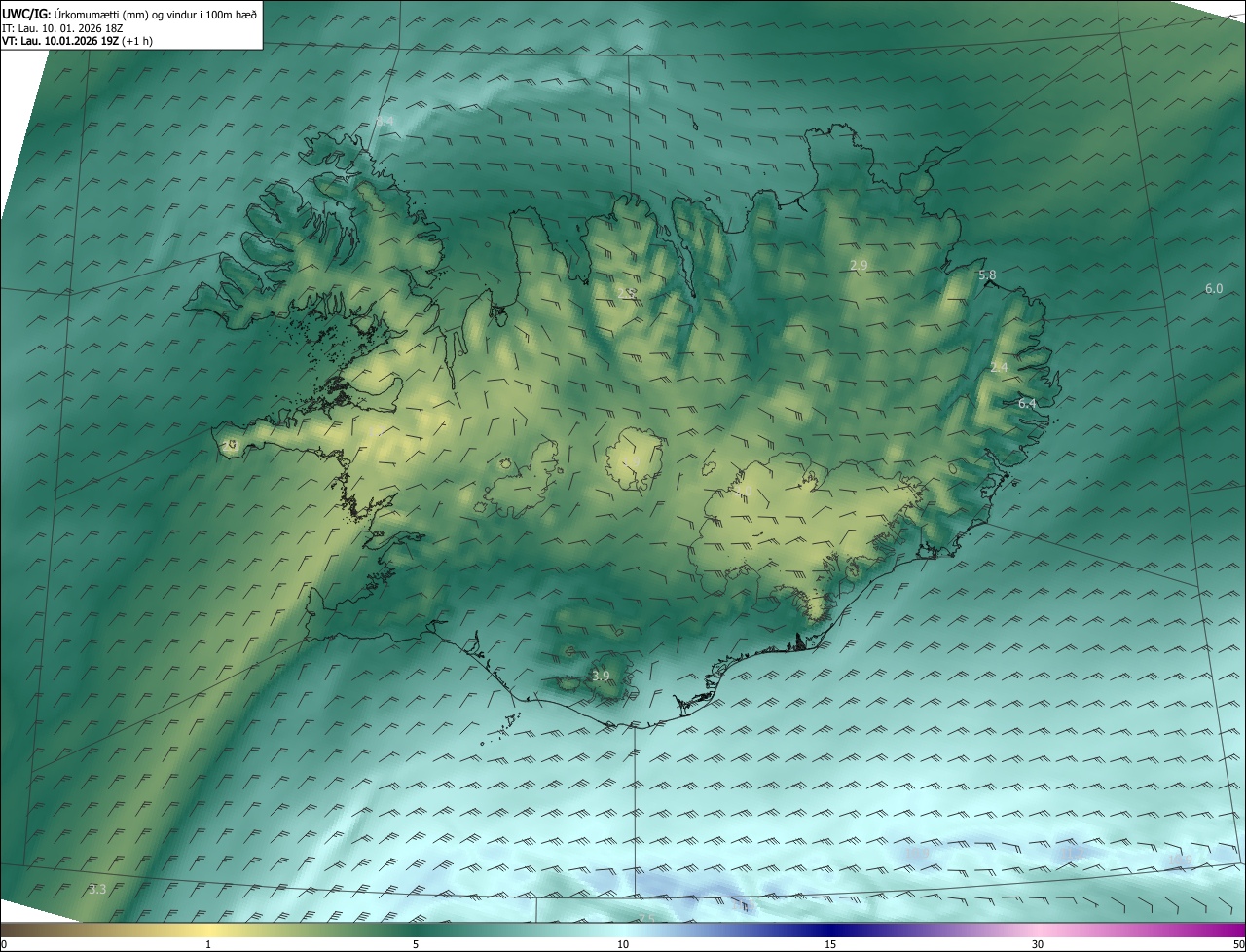Click the 30 tick on the color scale
Image resolution: width=1246 pixels, height=952 pixels.
[x=1038, y=945]
